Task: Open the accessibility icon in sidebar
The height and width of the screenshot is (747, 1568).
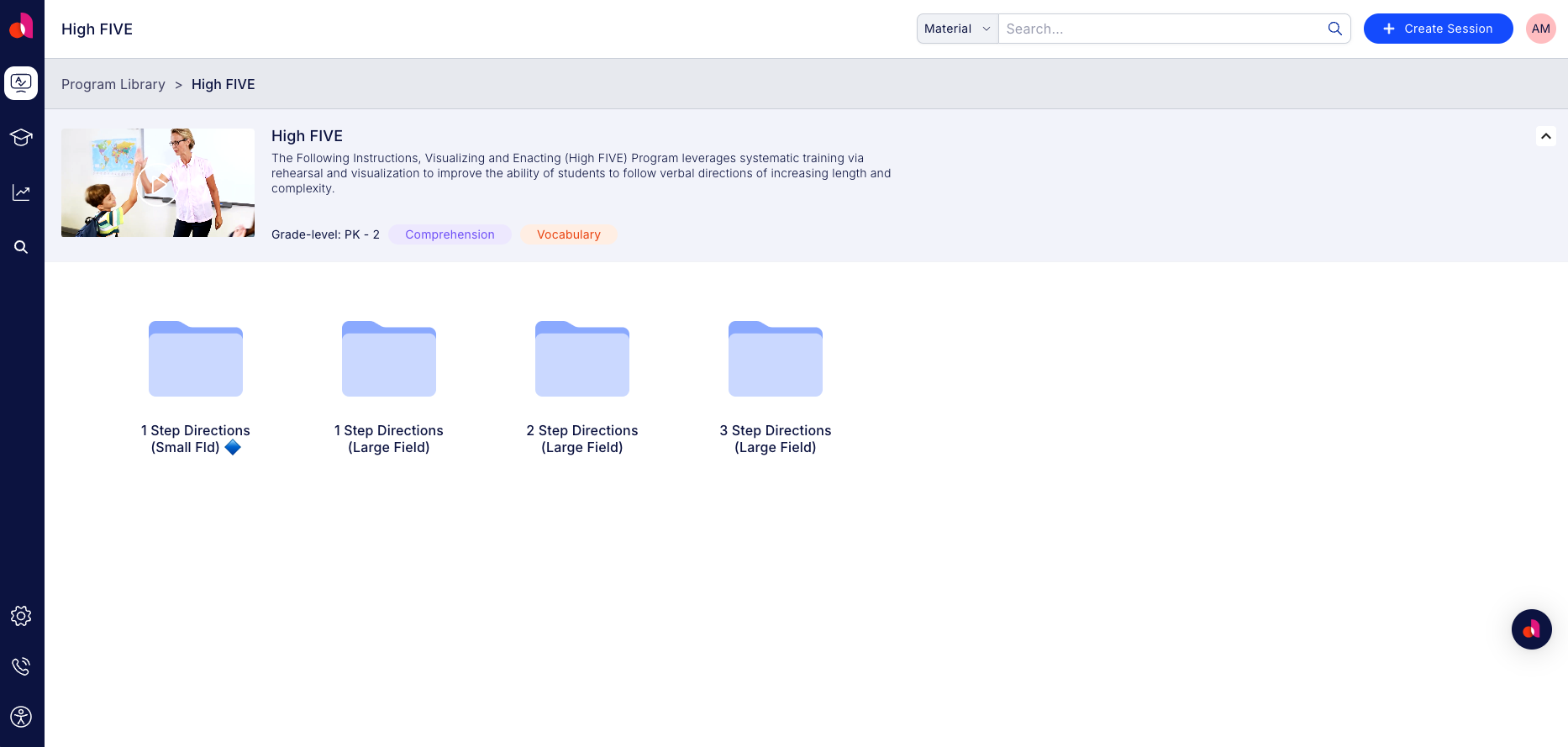Action: [x=21, y=717]
